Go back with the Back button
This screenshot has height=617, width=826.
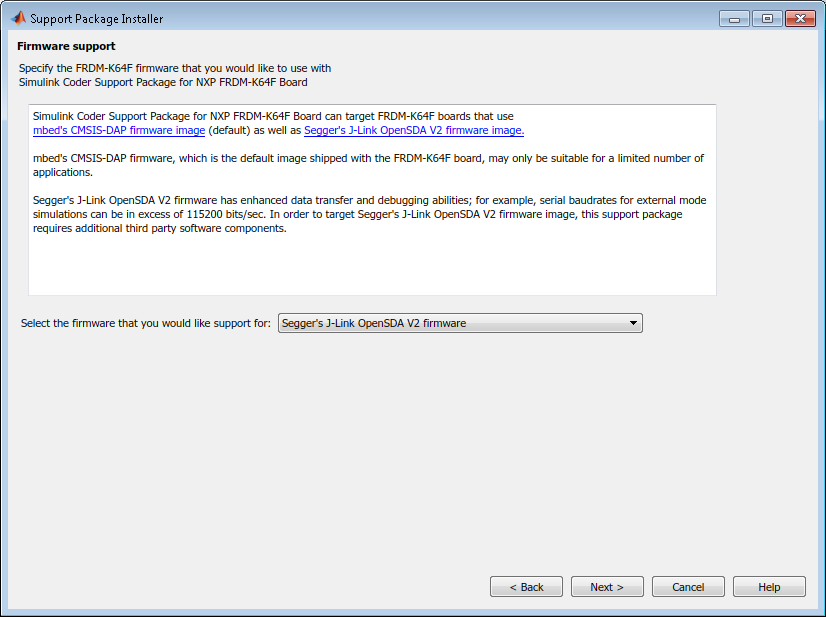(x=526, y=587)
